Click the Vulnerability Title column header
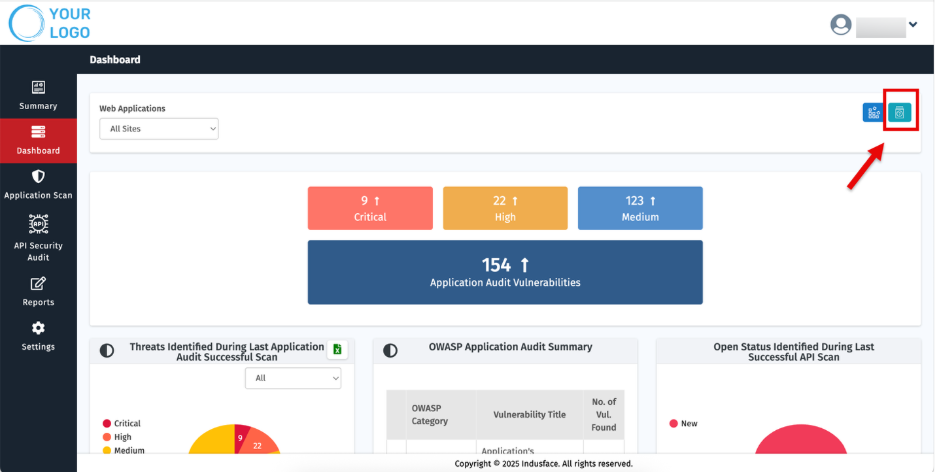936x472 pixels. (529, 415)
